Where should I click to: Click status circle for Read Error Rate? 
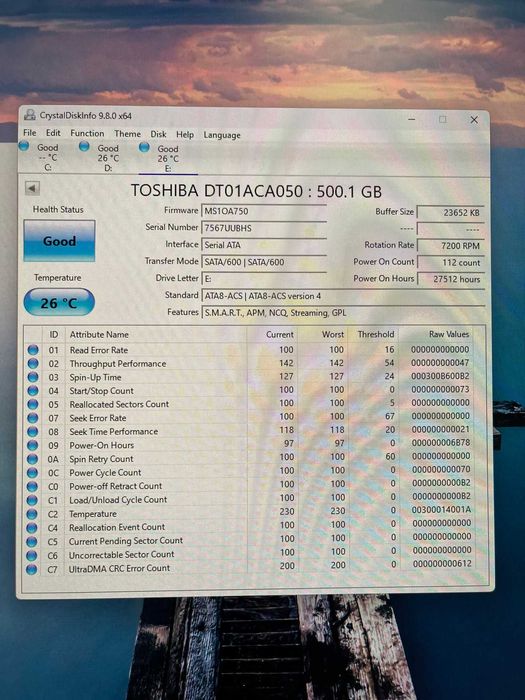pos(33,350)
